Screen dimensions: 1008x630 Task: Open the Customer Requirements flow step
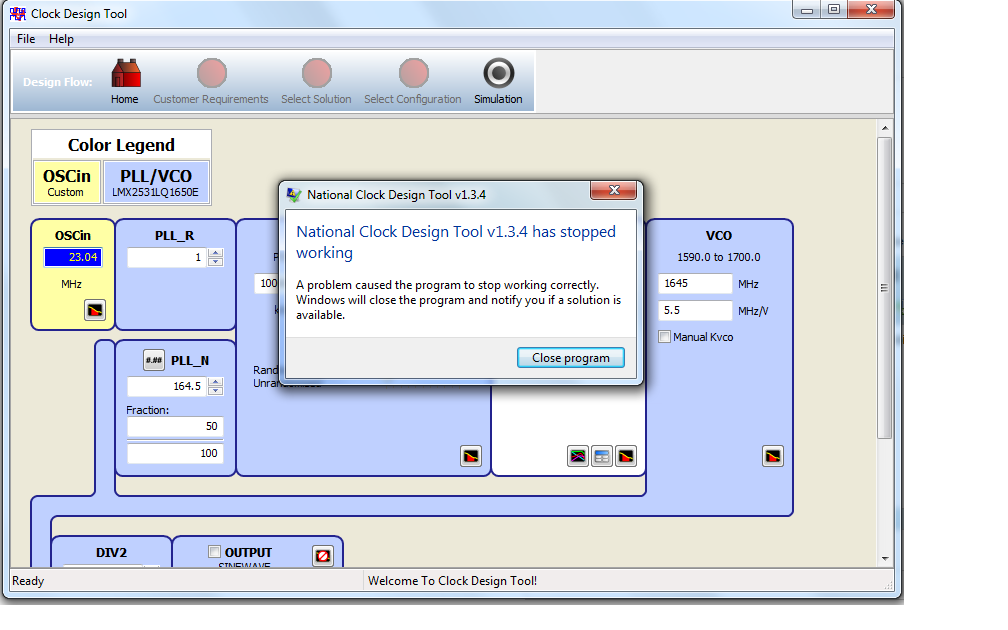(x=211, y=82)
